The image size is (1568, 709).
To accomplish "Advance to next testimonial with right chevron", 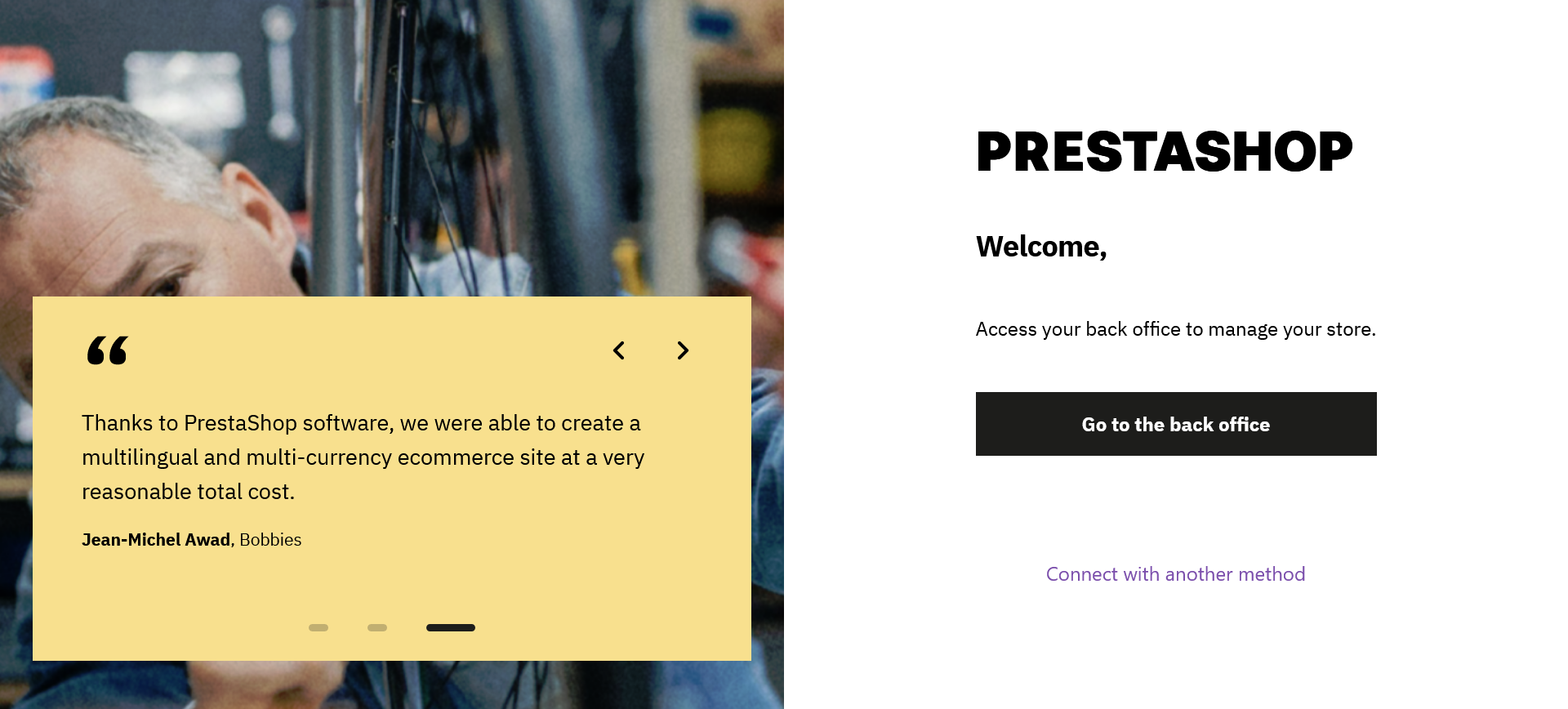I will (x=683, y=350).
